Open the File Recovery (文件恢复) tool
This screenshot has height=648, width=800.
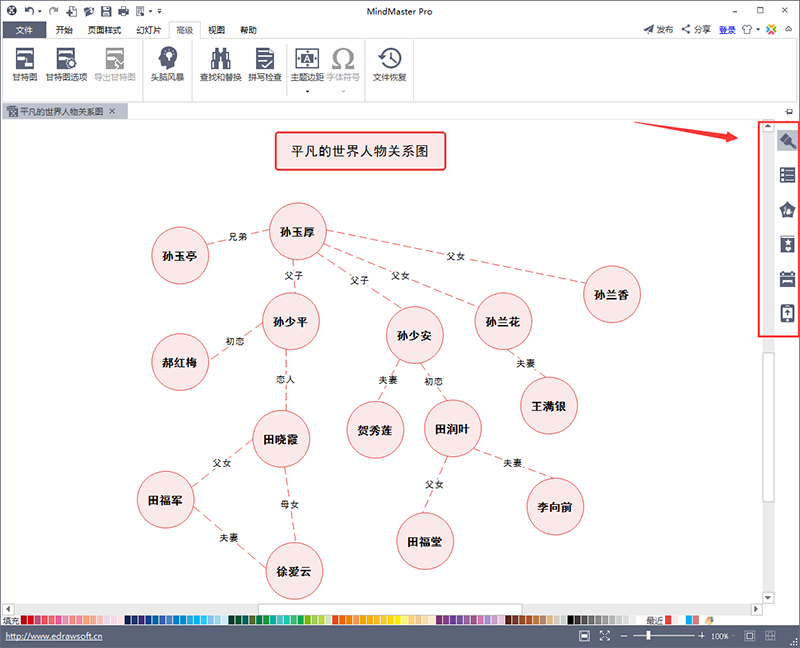389,64
